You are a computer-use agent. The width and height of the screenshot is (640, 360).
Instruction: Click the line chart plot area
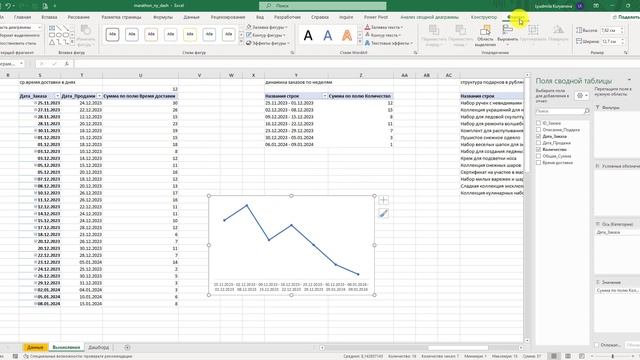pos(291,241)
